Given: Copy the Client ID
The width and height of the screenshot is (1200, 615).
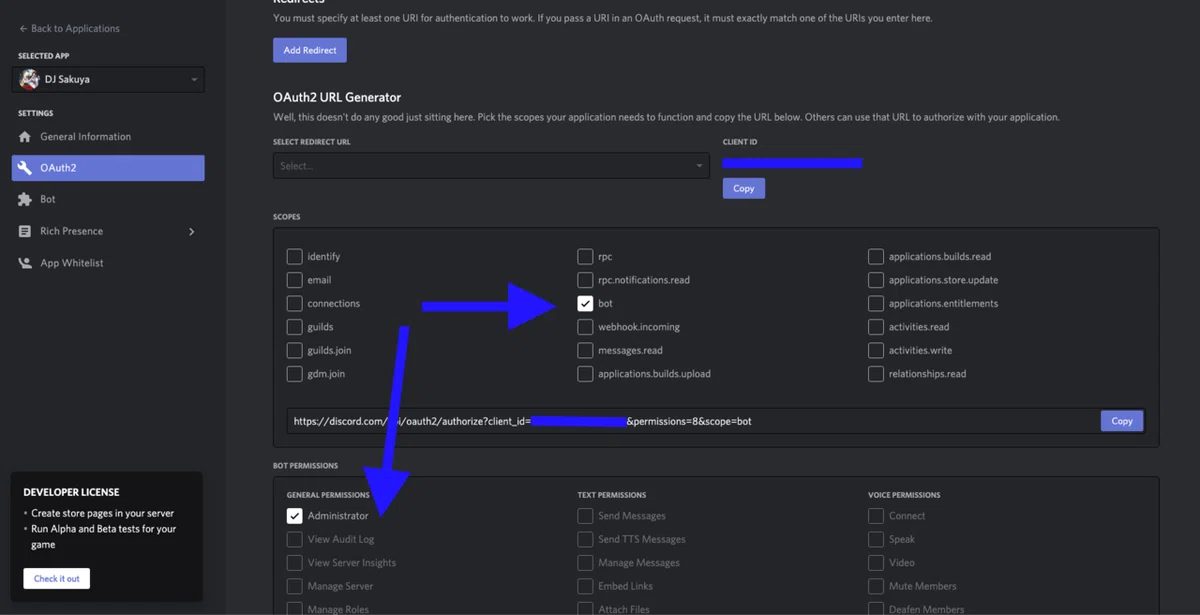Looking at the screenshot, I should (x=743, y=188).
